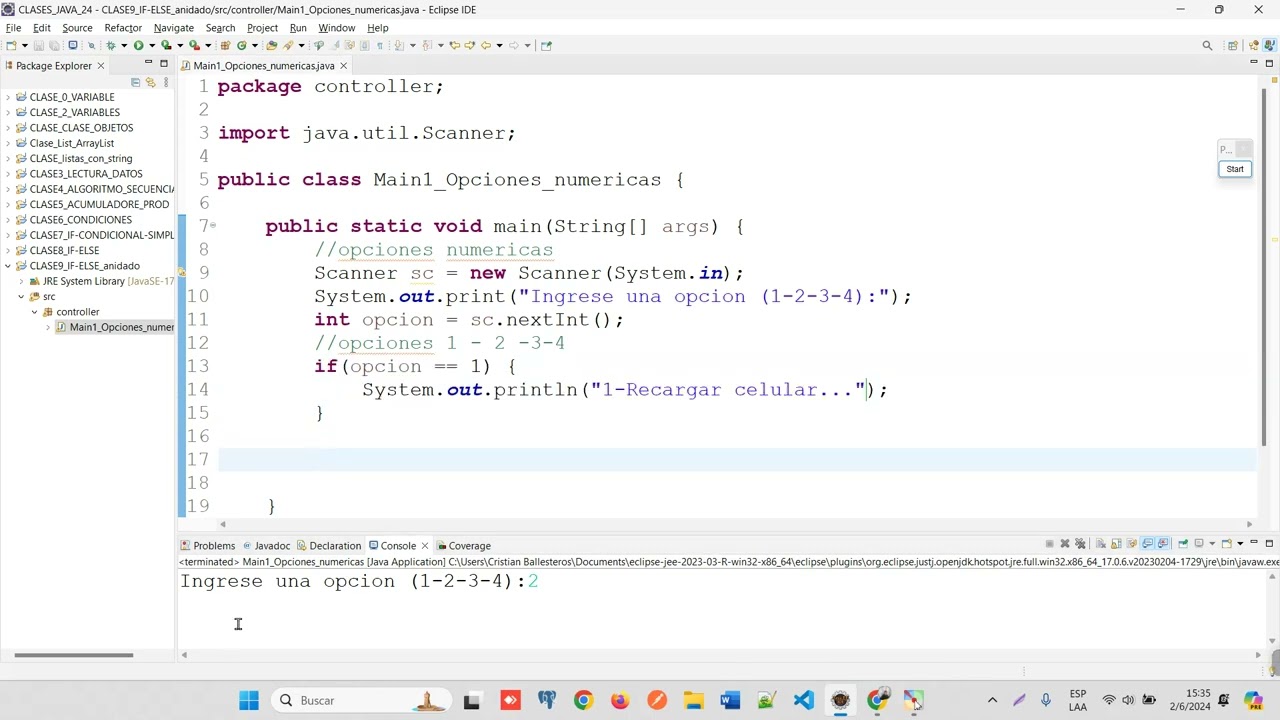This screenshot has height=720, width=1280.
Task: Collapse CLASE9_IF-ELSE_anidado project
Action: click(x=8, y=266)
